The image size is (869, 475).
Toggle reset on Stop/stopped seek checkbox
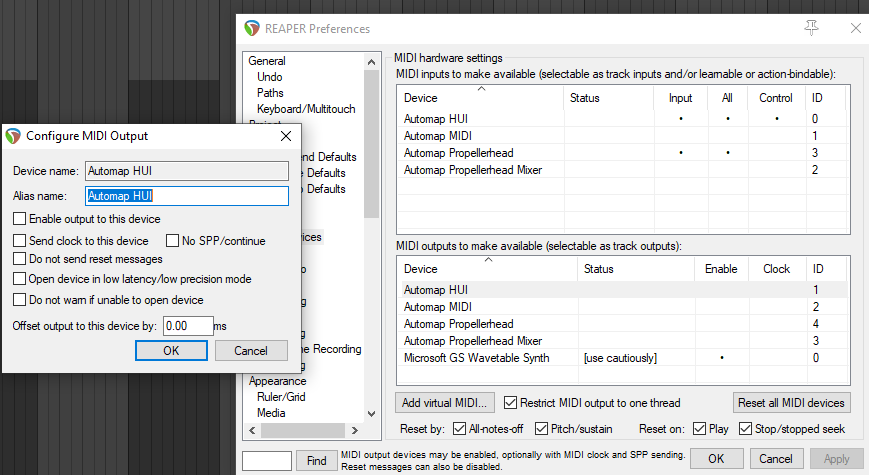click(745, 428)
